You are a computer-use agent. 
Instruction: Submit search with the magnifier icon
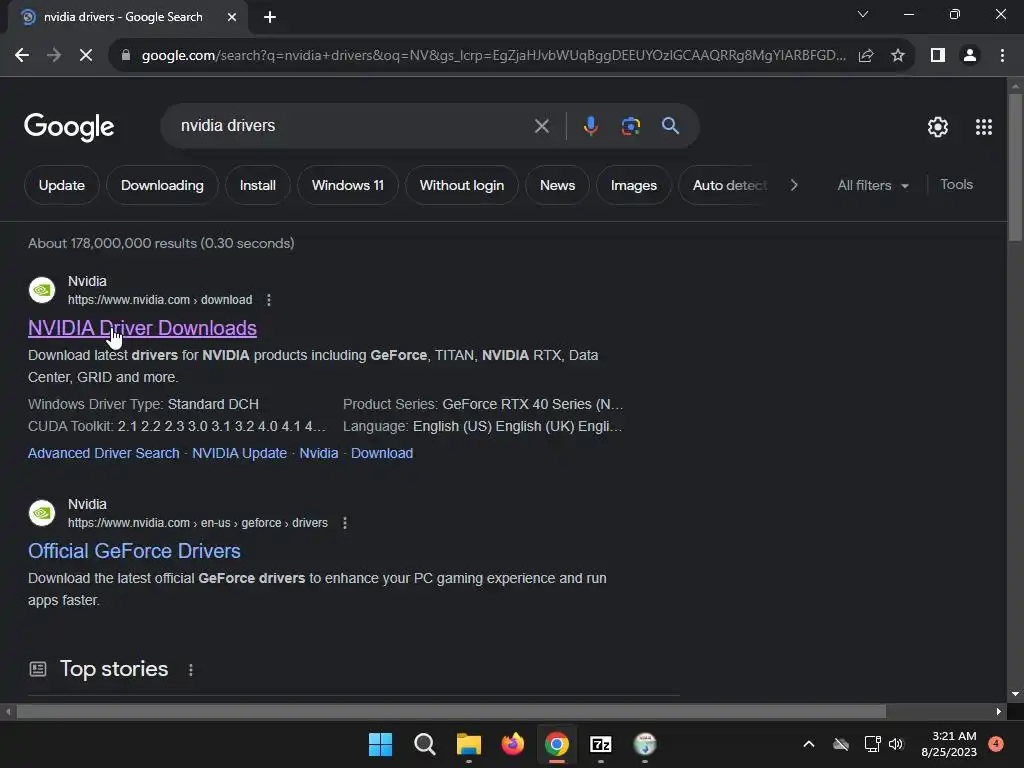(x=670, y=125)
